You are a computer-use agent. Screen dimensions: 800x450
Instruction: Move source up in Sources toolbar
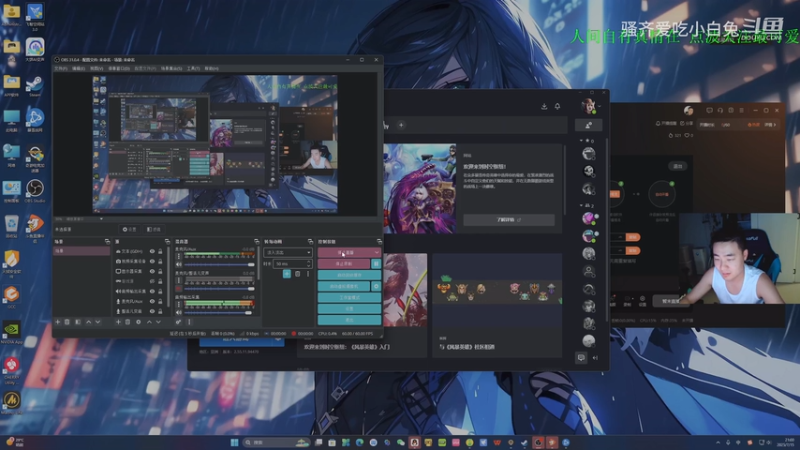[x=149, y=322]
